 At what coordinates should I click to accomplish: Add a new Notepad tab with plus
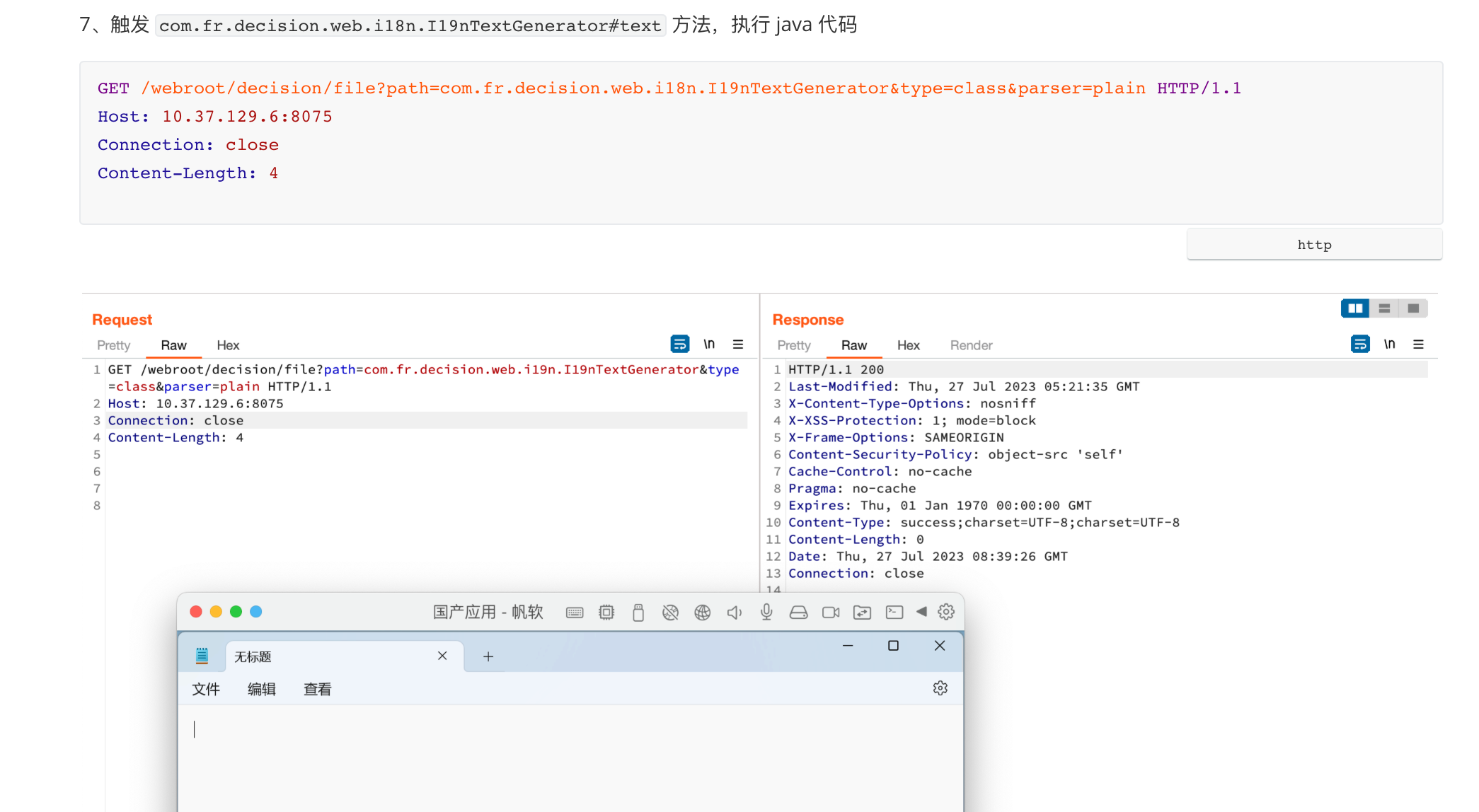488,656
